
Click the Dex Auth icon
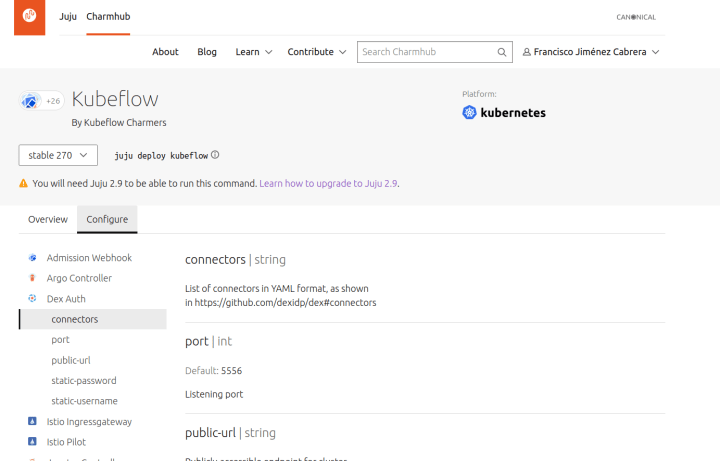point(32,298)
